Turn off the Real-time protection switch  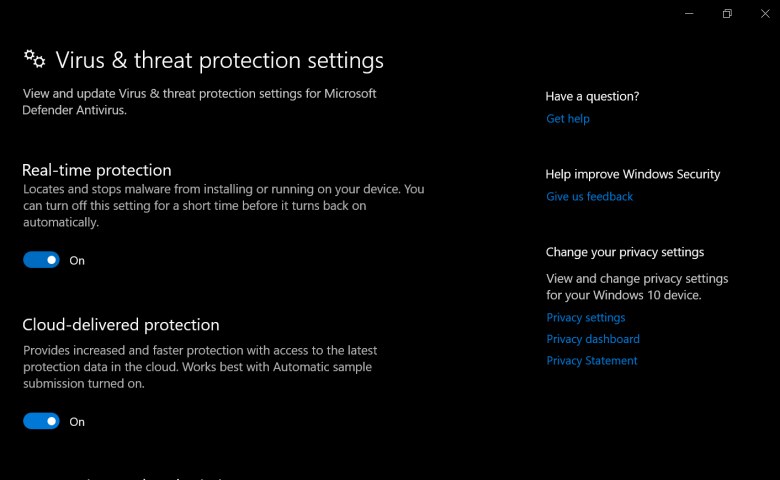41,260
